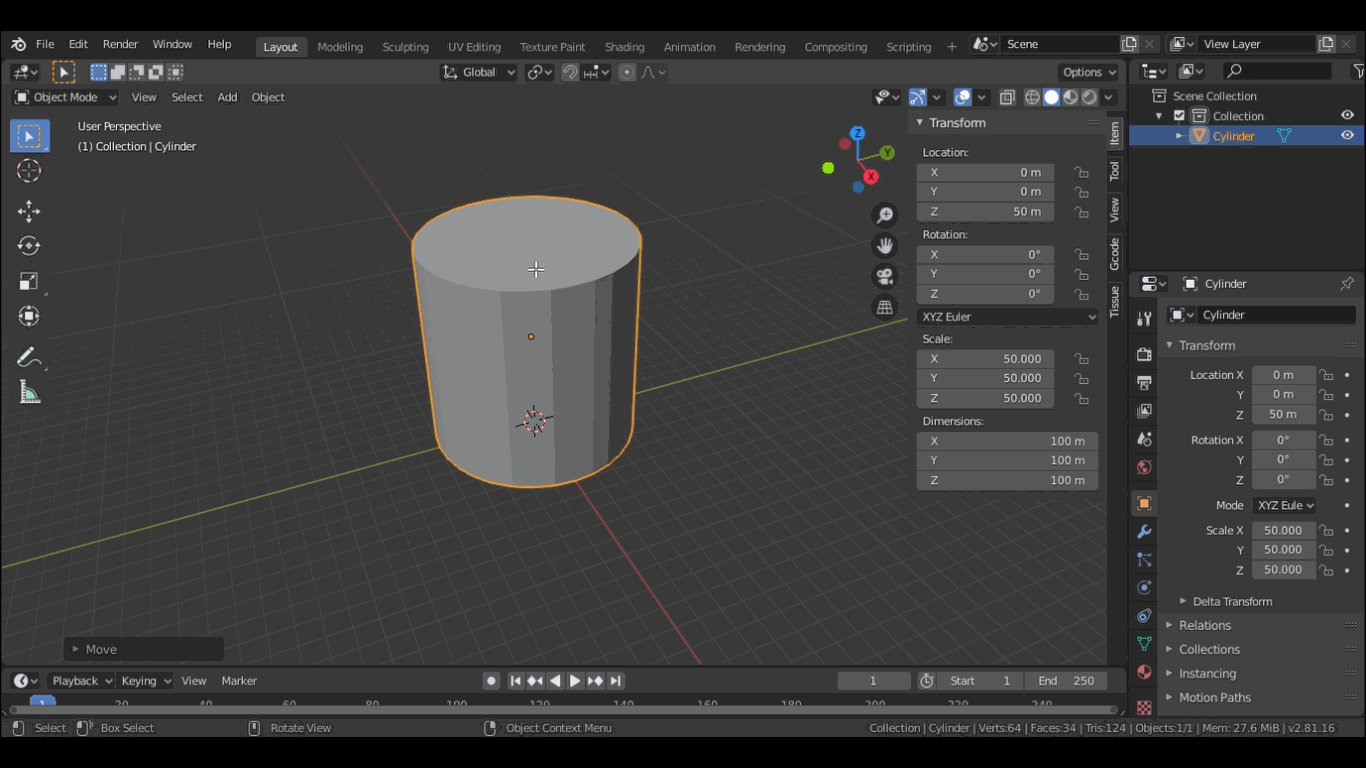Open the XYZ Euler rotation mode dropdown

[x=1007, y=316]
